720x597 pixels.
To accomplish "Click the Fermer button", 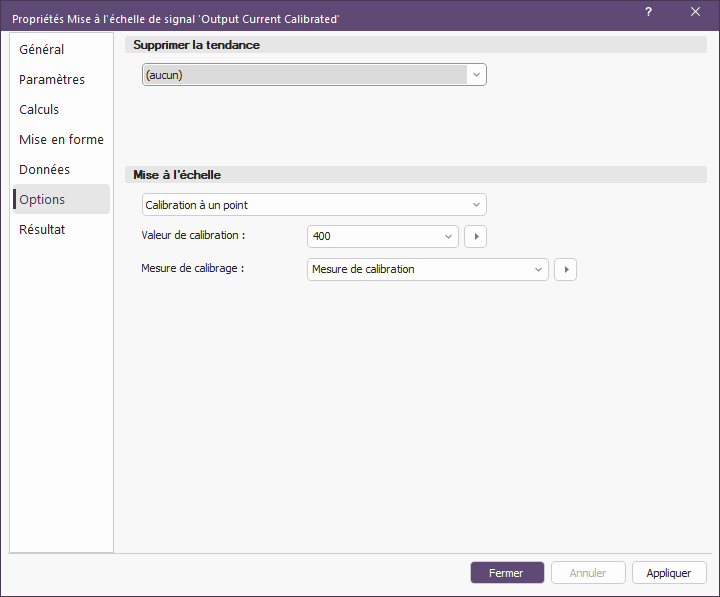I will point(507,573).
